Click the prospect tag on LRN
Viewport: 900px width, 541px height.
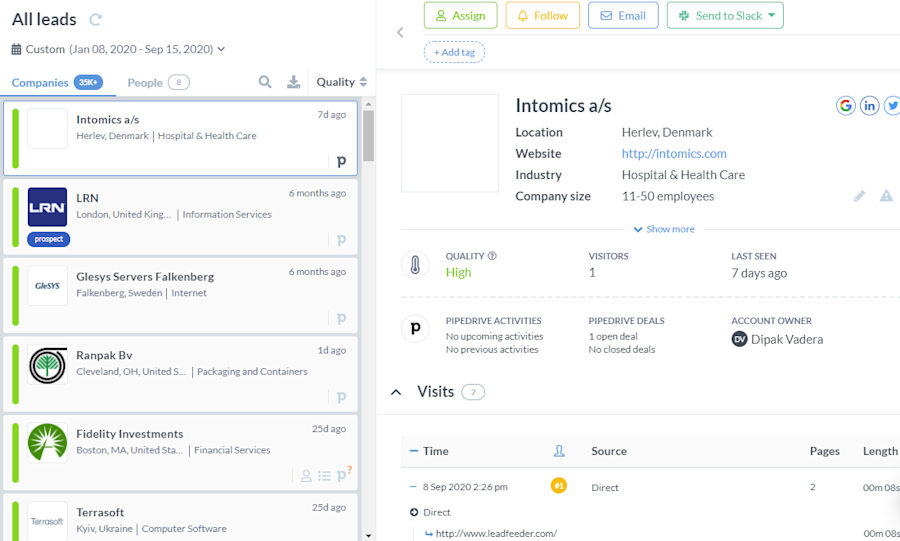click(x=49, y=239)
